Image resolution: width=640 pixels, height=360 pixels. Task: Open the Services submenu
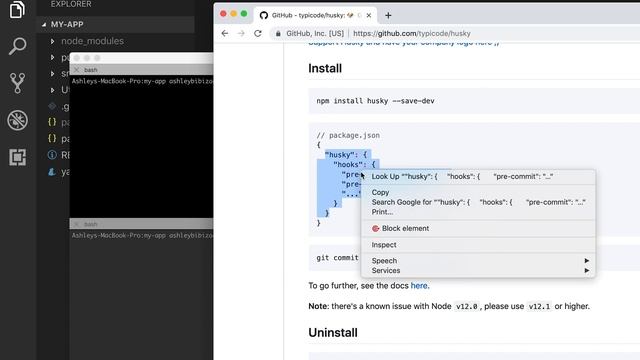478,271
